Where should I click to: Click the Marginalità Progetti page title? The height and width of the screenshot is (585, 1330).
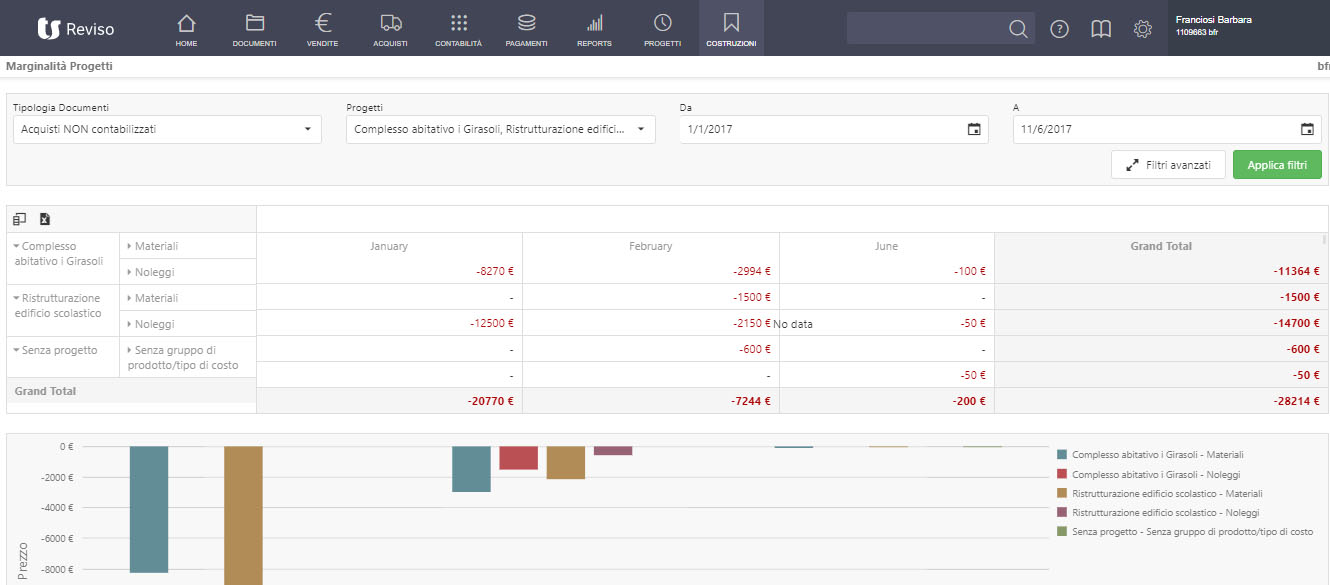coord(59,66)
